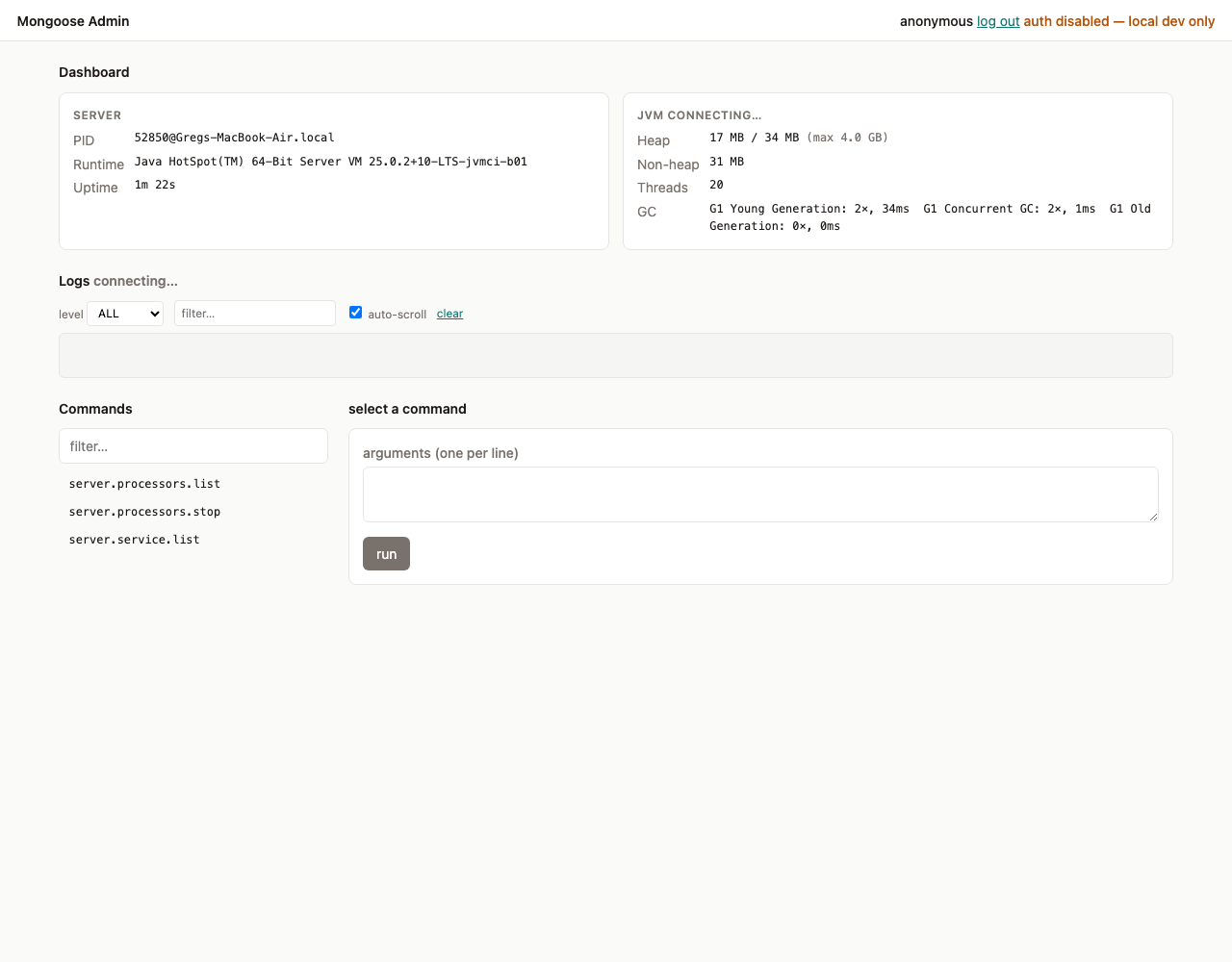Click the Logs connecting status text
Viewport: 1232px width, 962px height.
136,281
